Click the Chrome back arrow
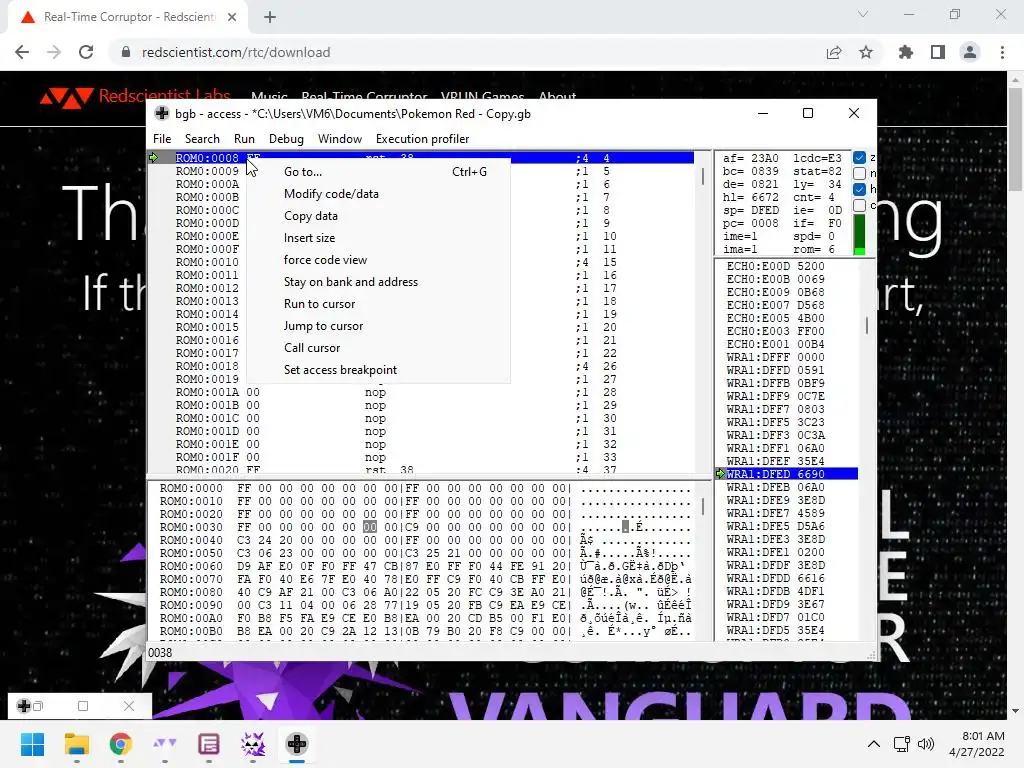 22,52
